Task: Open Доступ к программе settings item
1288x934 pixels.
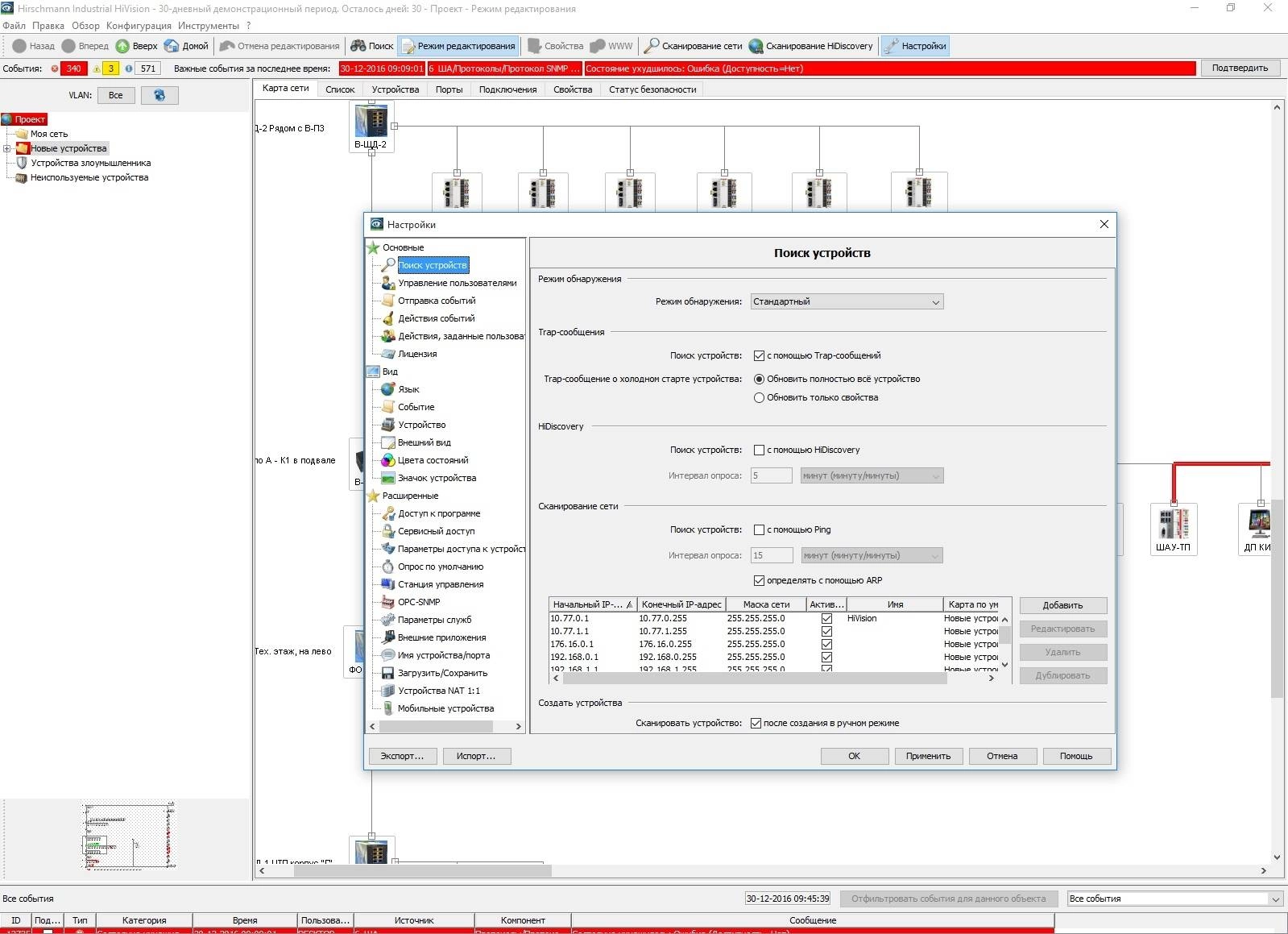Action: pyautogui.click(x=439, y=513)
